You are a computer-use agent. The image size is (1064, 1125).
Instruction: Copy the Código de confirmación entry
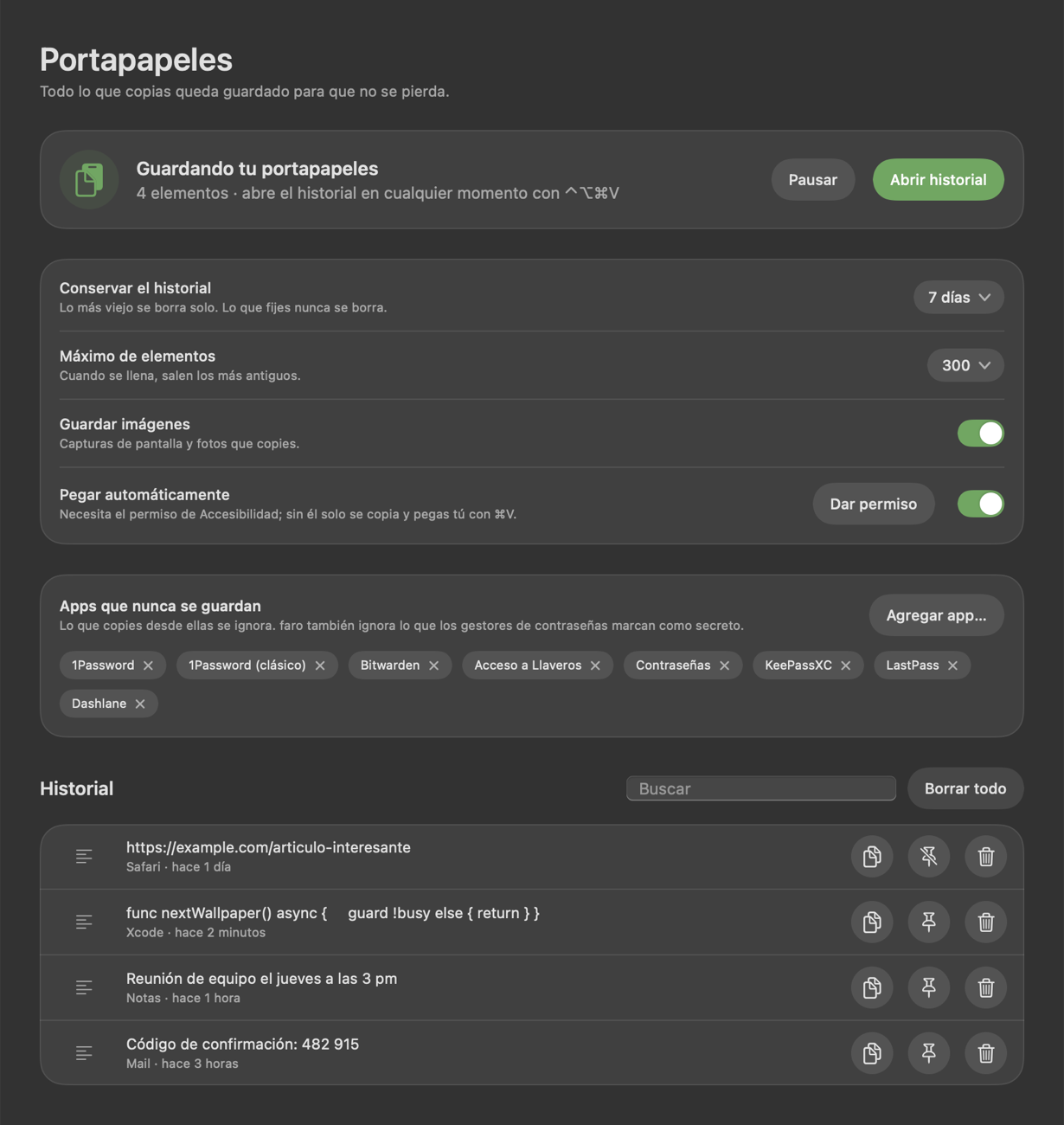(872, 1053)
